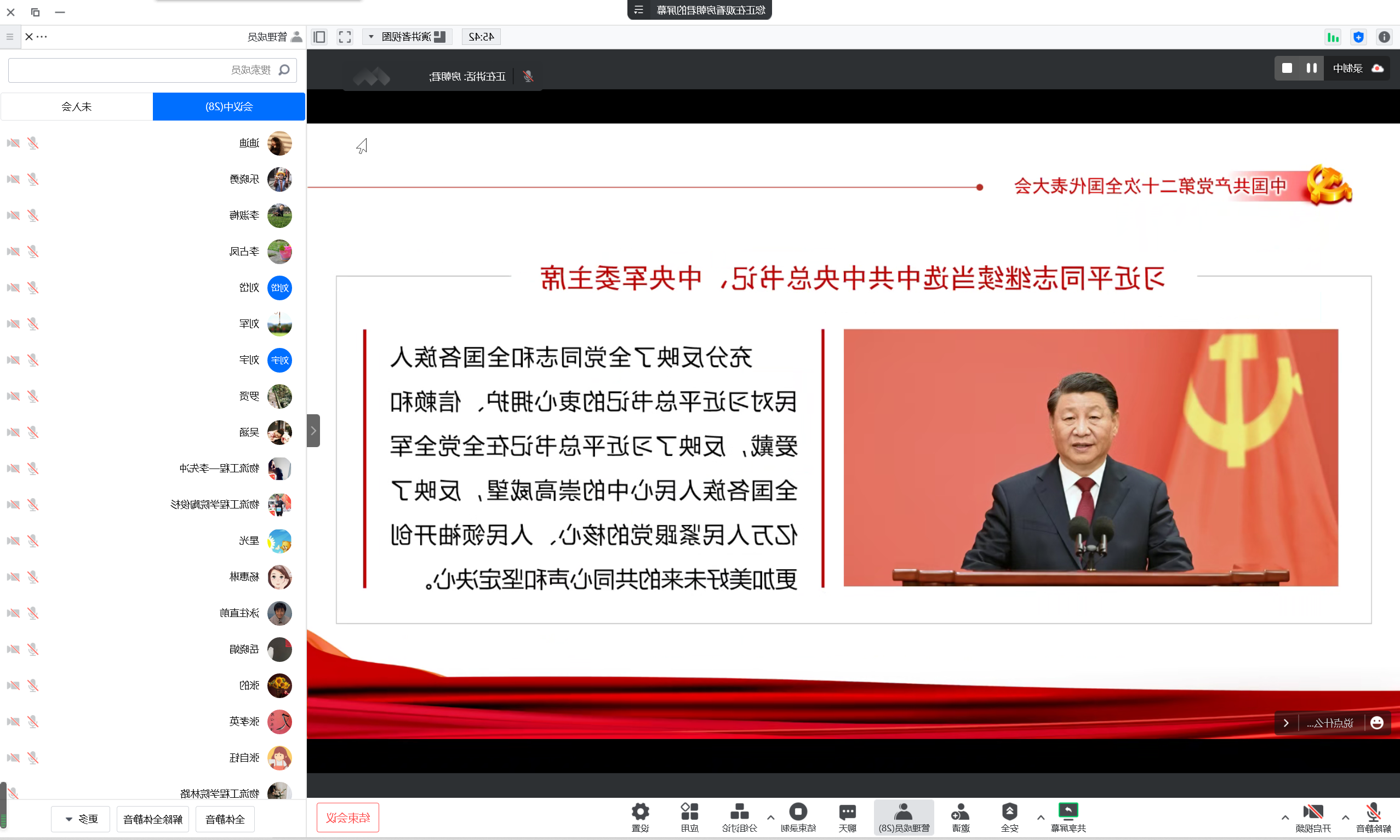Toggle microphone for member 李淑梅
The width and height of the screenshot is (1400, 840).
pyautogui.click(x=33, y=216)
